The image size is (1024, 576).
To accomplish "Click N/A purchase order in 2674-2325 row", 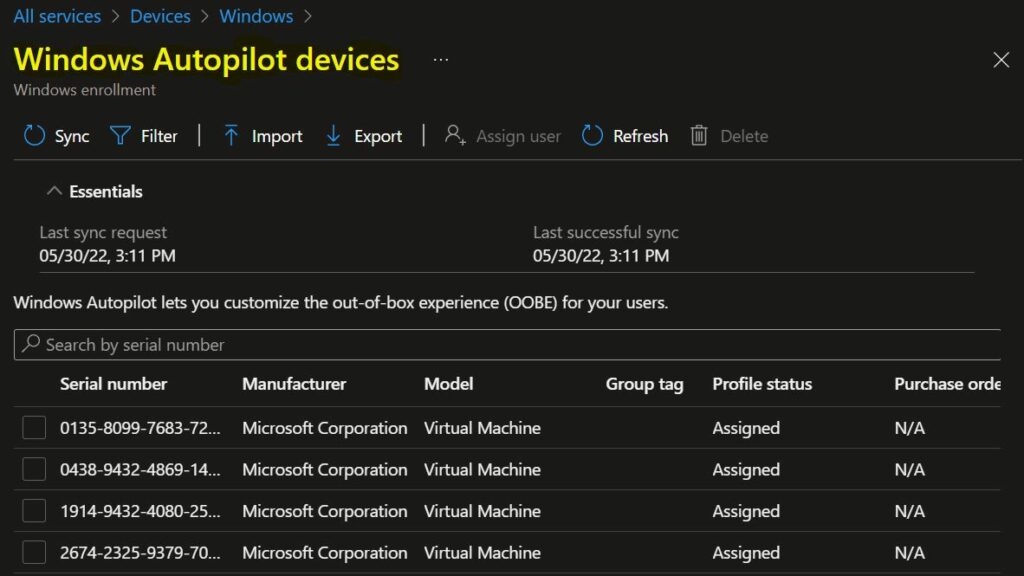I will point(910,552).
